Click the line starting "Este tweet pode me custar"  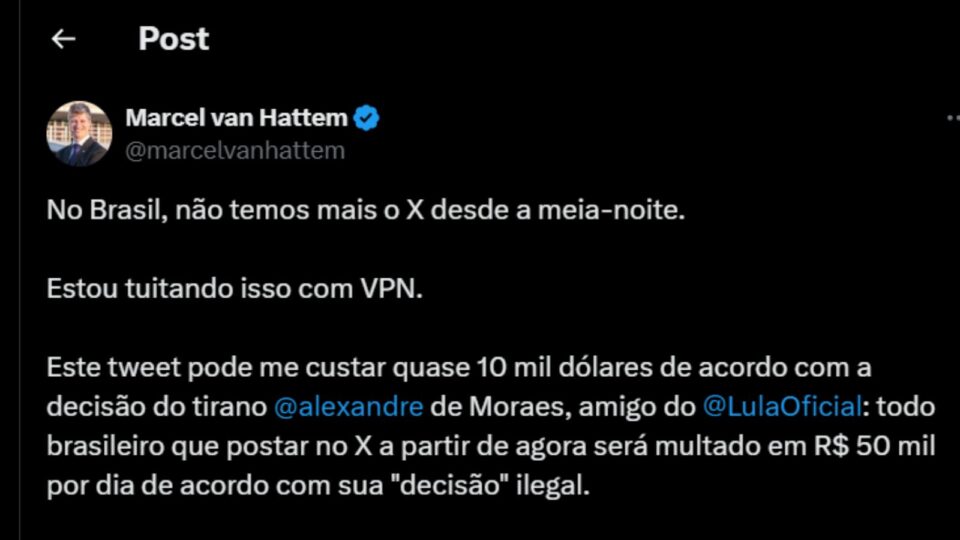tap(459, 367)
